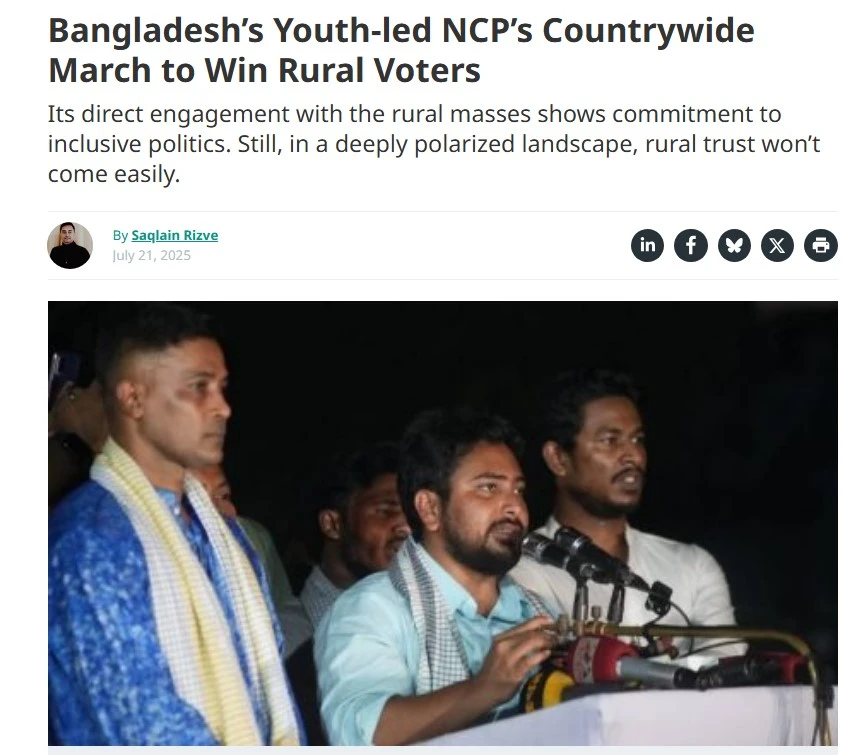Click the phrase "come easily." in the subheadline
The image size is (843, 755).
(x=114, y=174)
